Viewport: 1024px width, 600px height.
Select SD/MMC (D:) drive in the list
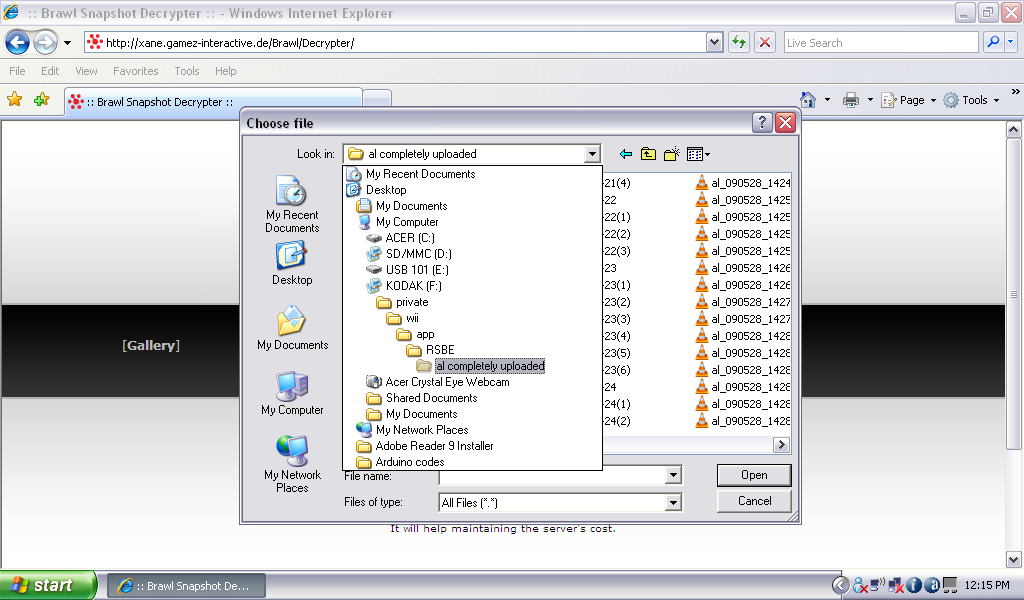[418, 254]
